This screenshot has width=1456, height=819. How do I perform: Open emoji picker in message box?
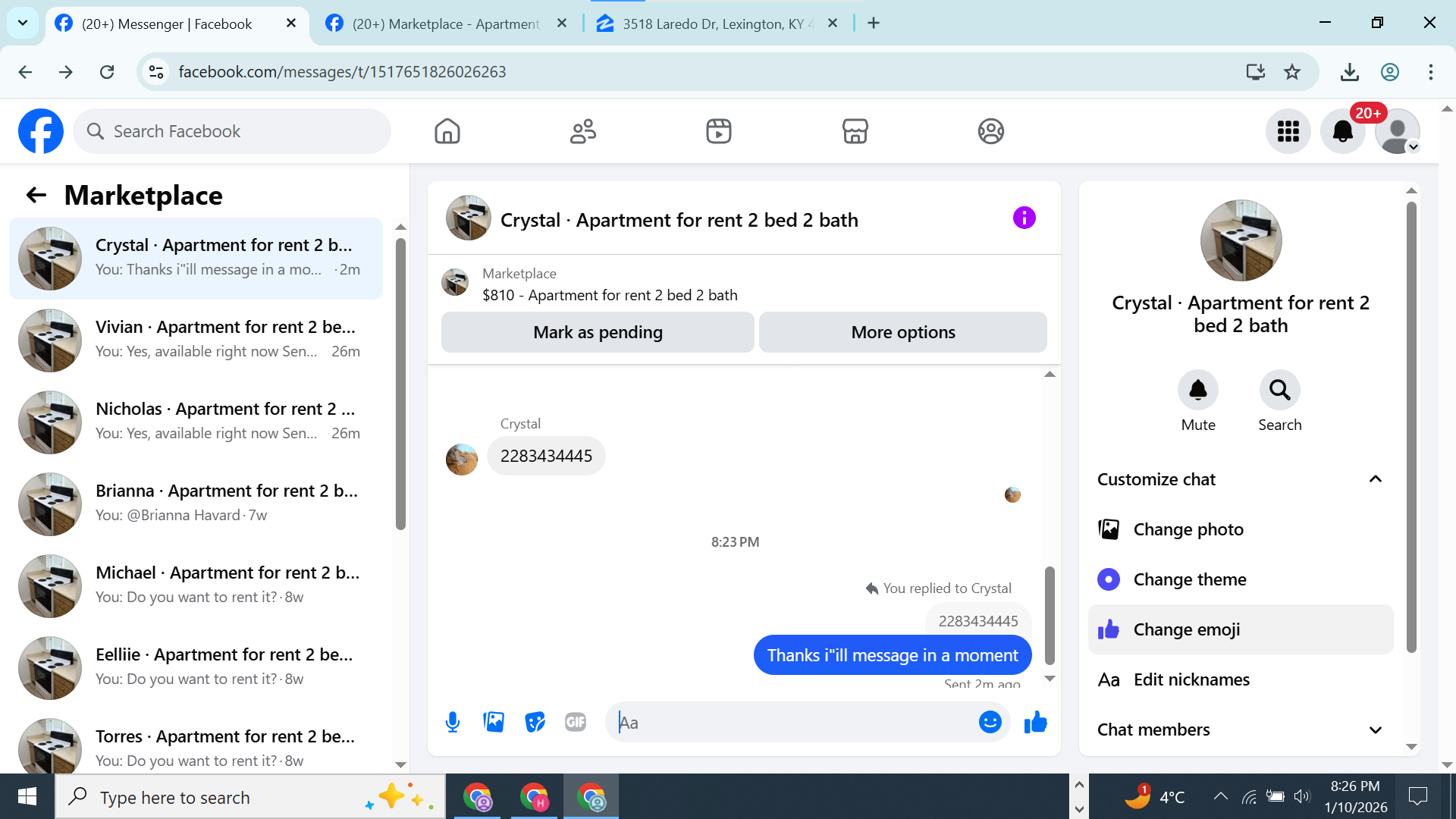(990, 722)
